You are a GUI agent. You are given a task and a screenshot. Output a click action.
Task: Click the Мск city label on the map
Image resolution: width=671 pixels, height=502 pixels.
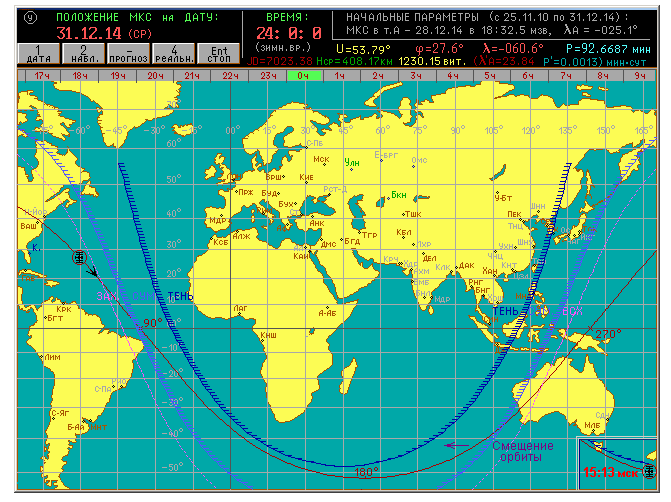pyautogui.click(x=321, y=159)
